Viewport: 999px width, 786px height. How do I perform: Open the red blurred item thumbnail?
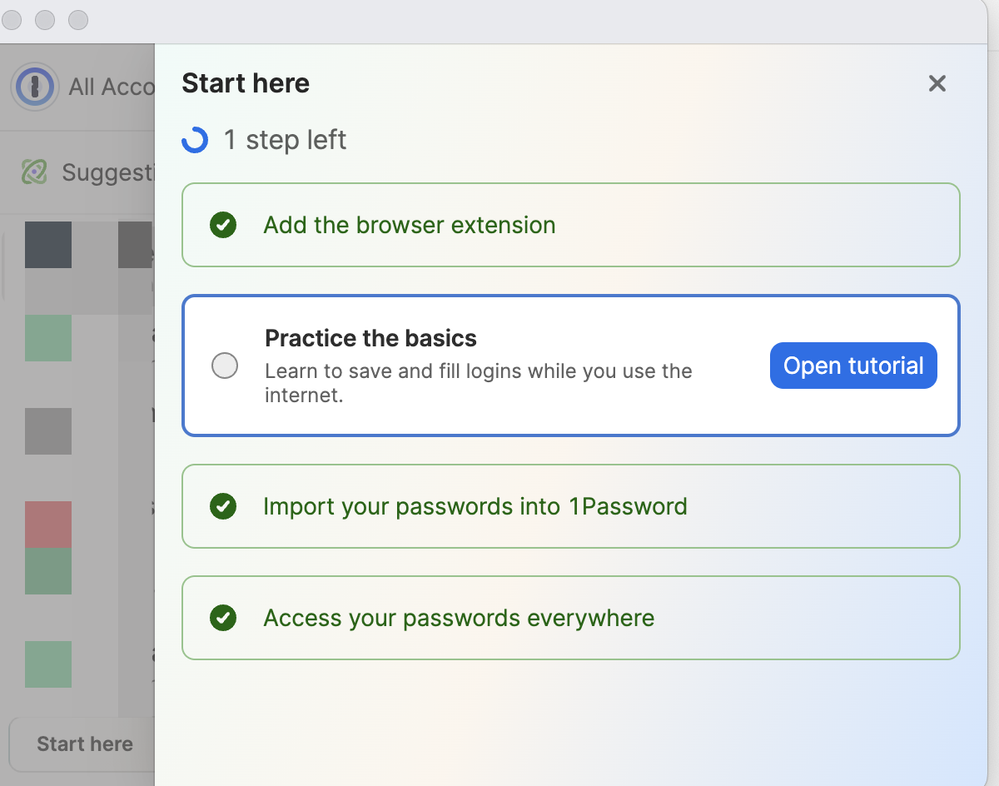48,524
